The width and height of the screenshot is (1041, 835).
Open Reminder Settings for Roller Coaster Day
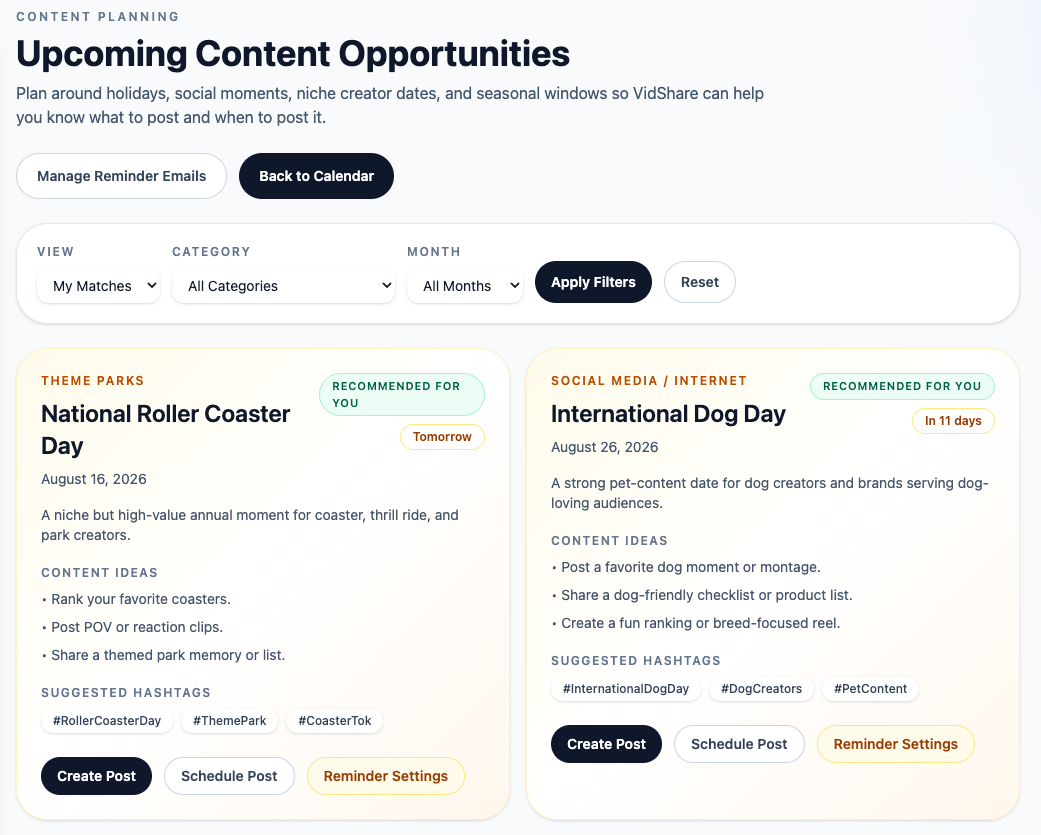point(386,776)
